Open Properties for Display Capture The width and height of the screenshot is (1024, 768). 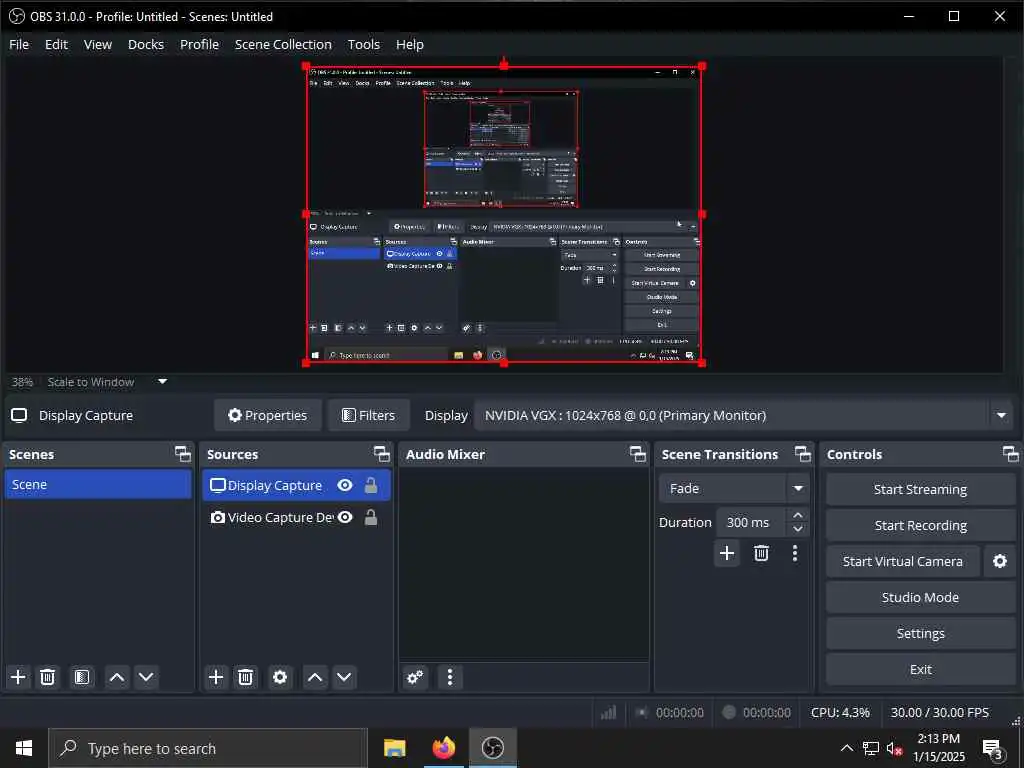268,415
